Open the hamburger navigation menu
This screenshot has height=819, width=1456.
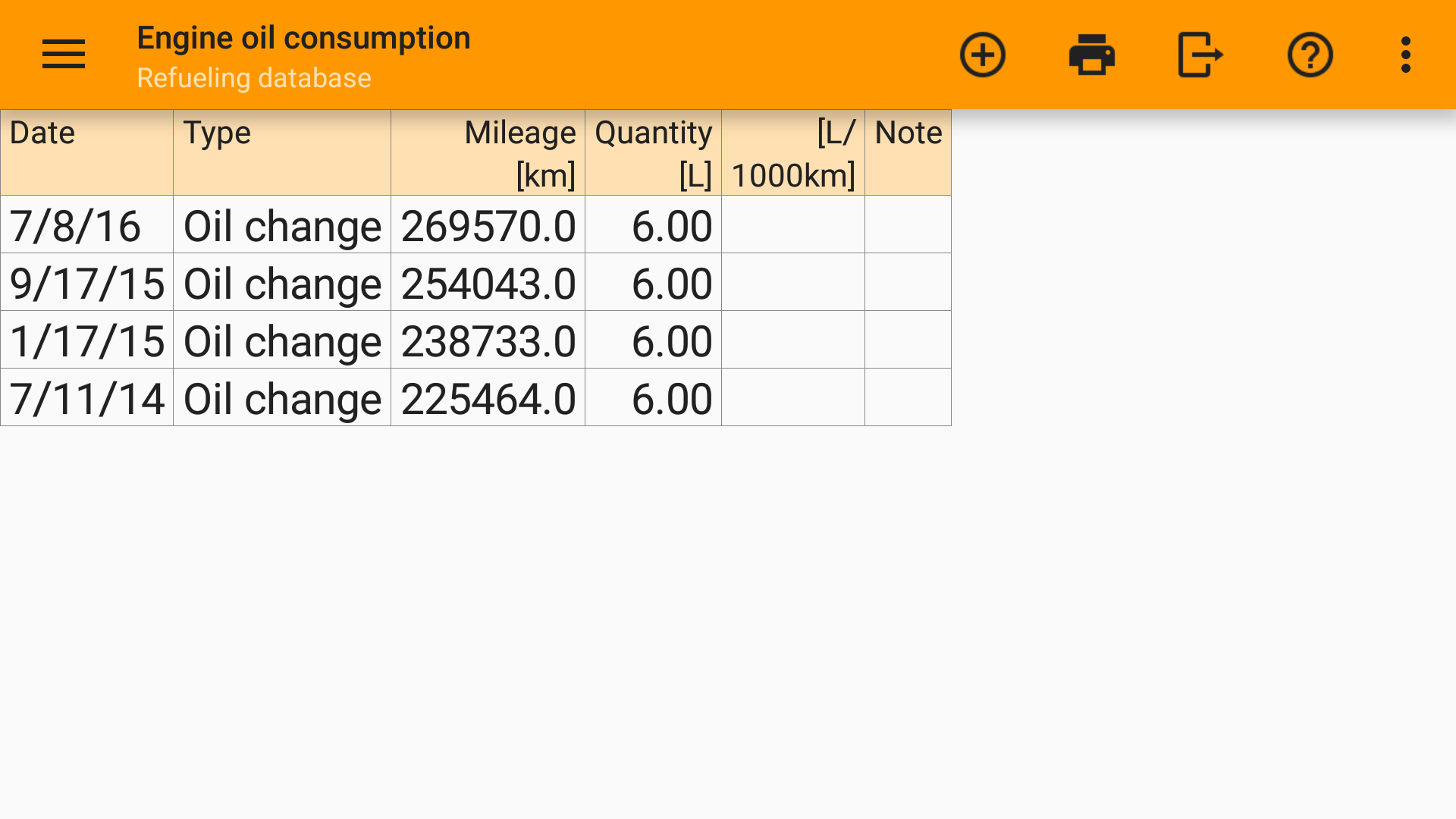64,55
